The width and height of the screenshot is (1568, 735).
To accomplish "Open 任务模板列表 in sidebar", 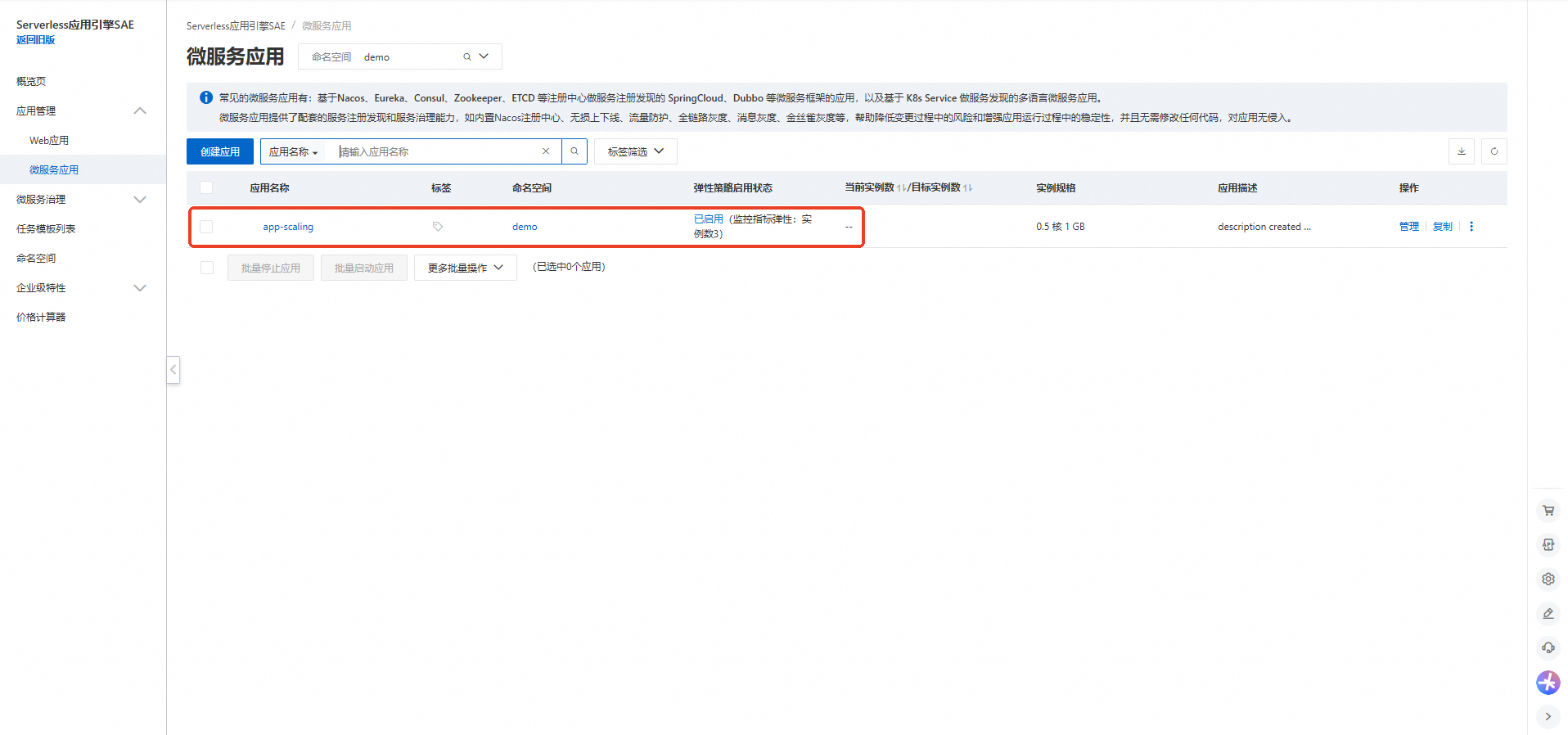I will 46,228.
